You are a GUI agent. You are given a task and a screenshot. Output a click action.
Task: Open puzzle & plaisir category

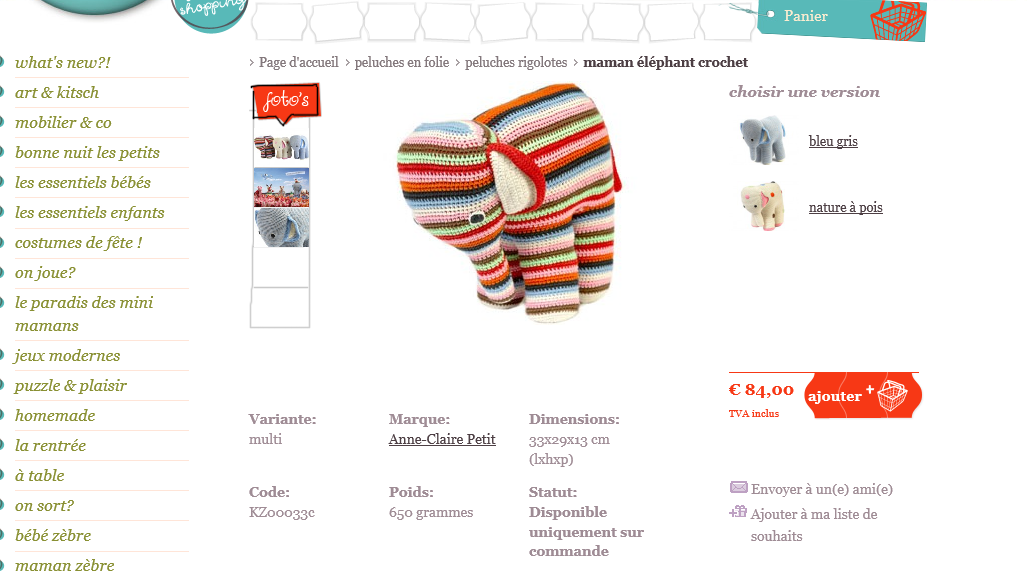pyautogui.click(x=71, y=385)
